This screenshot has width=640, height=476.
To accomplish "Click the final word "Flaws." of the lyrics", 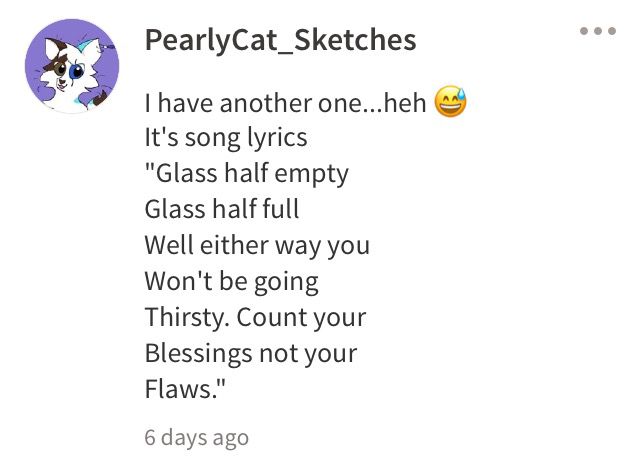I will pyautogui.click(x=184, y=389).
